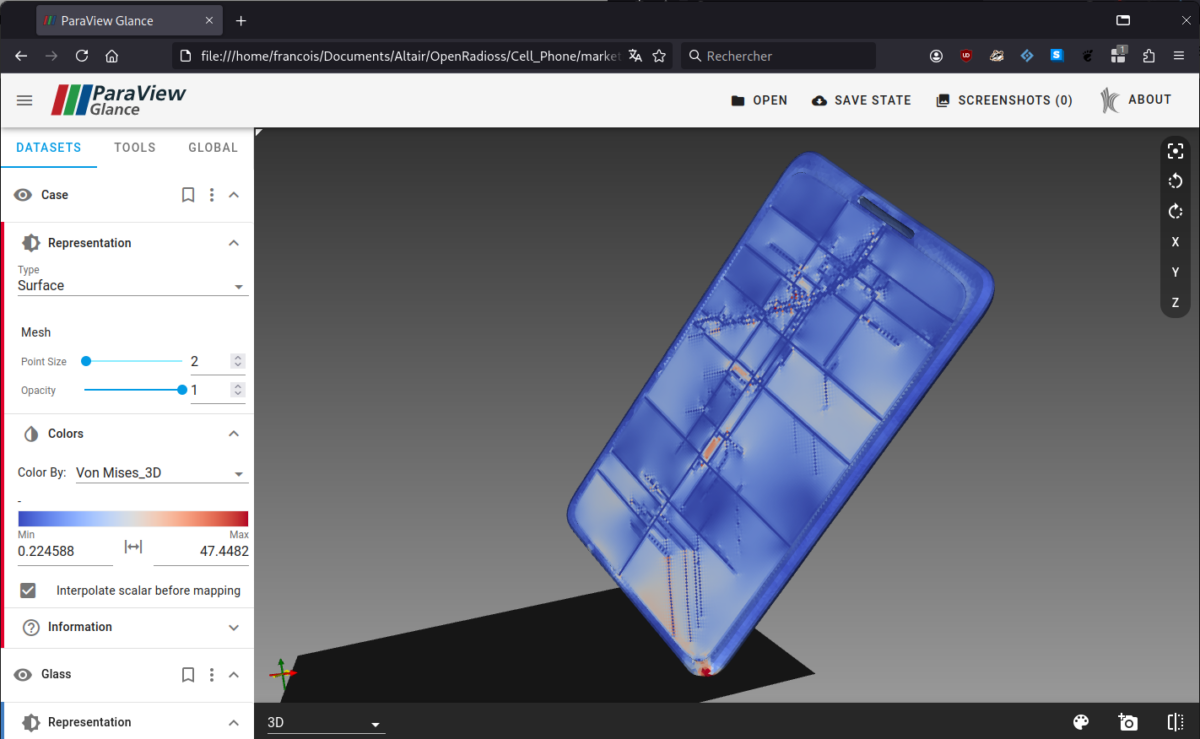Hide the Case dataset with its eye icon
1200x739 pixels.
tap(22, 194)
